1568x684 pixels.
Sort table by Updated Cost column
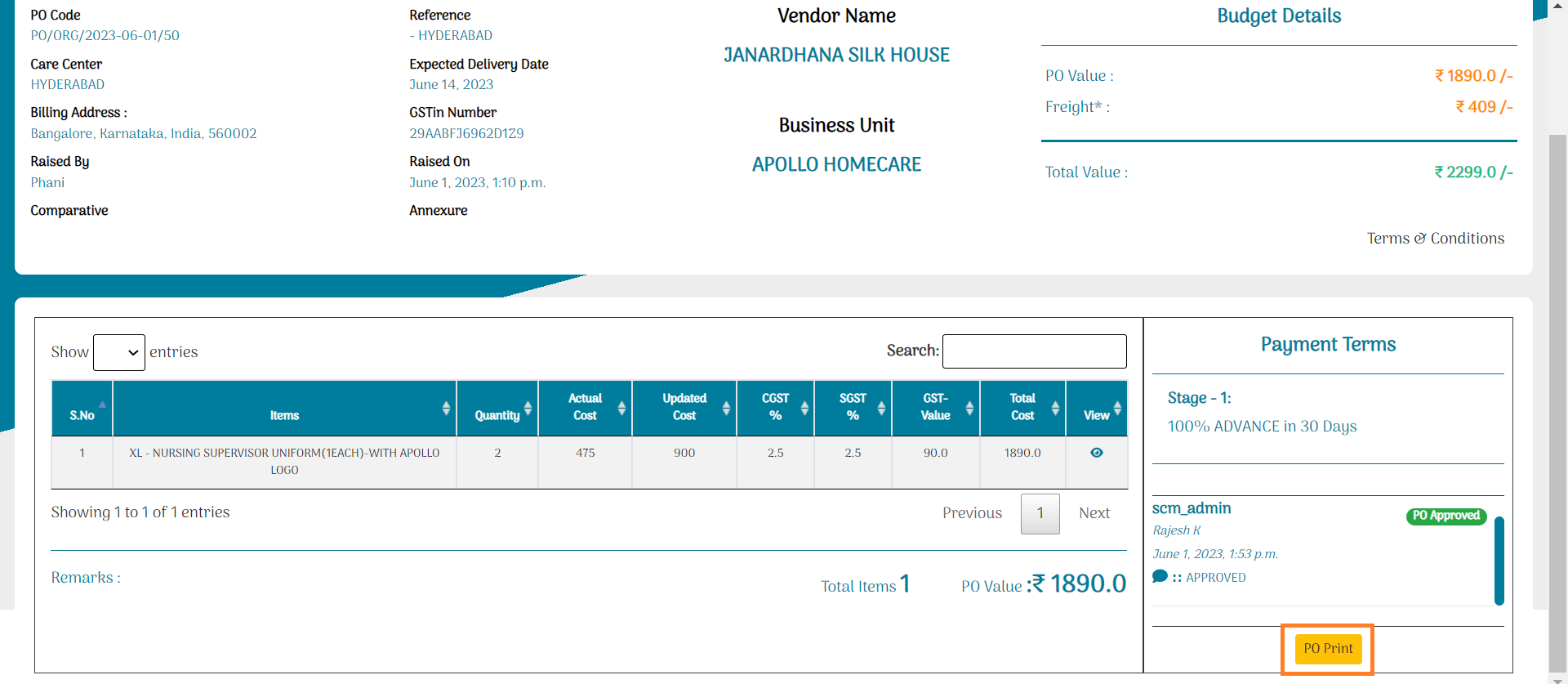tap(684, 408)
